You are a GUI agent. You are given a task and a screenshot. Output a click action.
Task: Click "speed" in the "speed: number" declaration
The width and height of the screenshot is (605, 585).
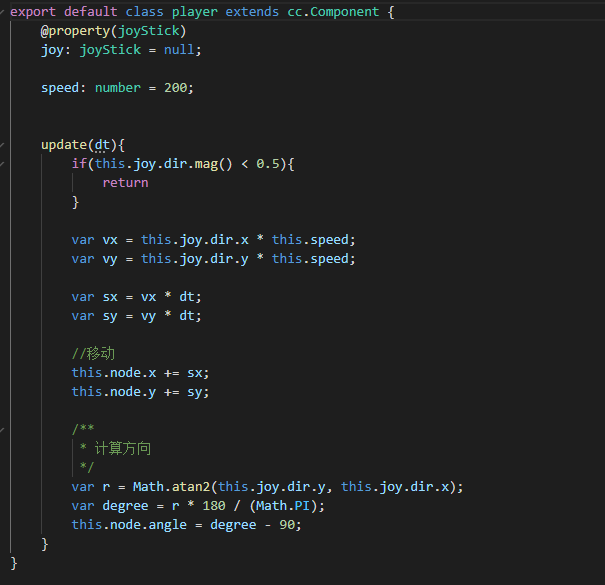pyautogui.click(x=60, y=88)
